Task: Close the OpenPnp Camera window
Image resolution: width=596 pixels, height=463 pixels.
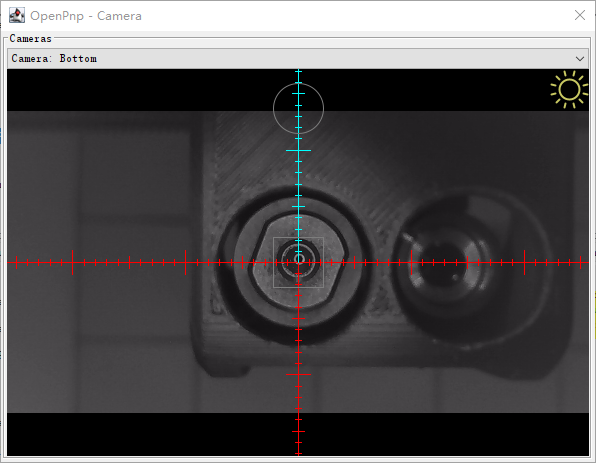Action: (x=580, y=15)
